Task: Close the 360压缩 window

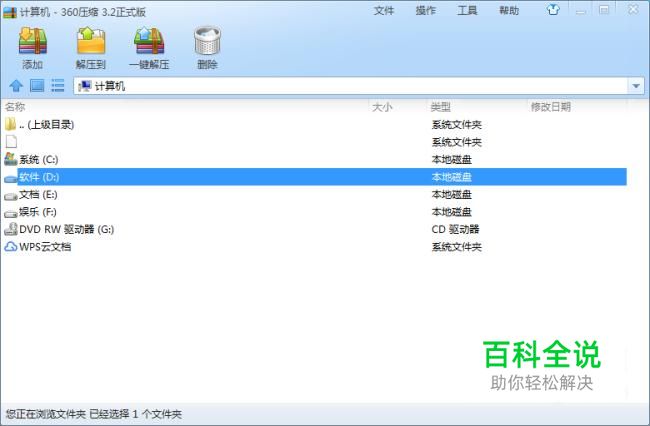Action: 633,10
